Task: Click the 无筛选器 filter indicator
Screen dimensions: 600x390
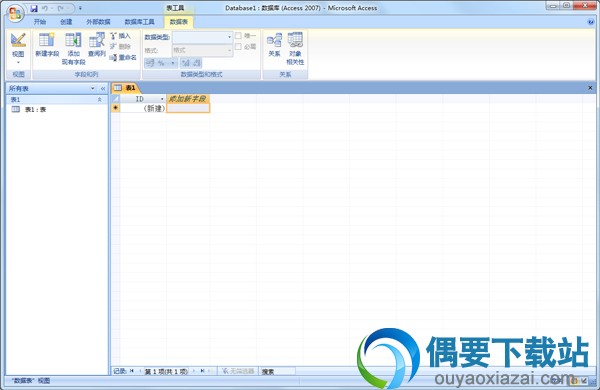Action: tap(238, 371)
